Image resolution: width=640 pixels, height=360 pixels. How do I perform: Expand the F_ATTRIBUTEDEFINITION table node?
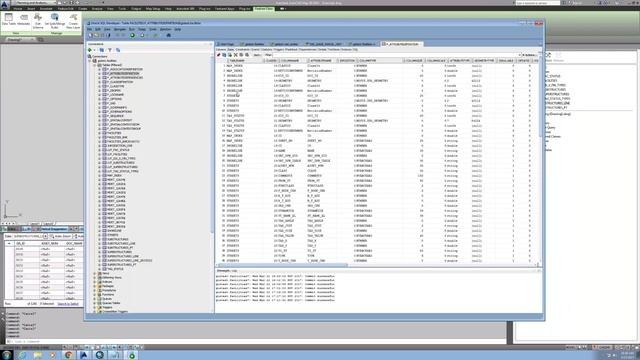click(x=99, y=73)
